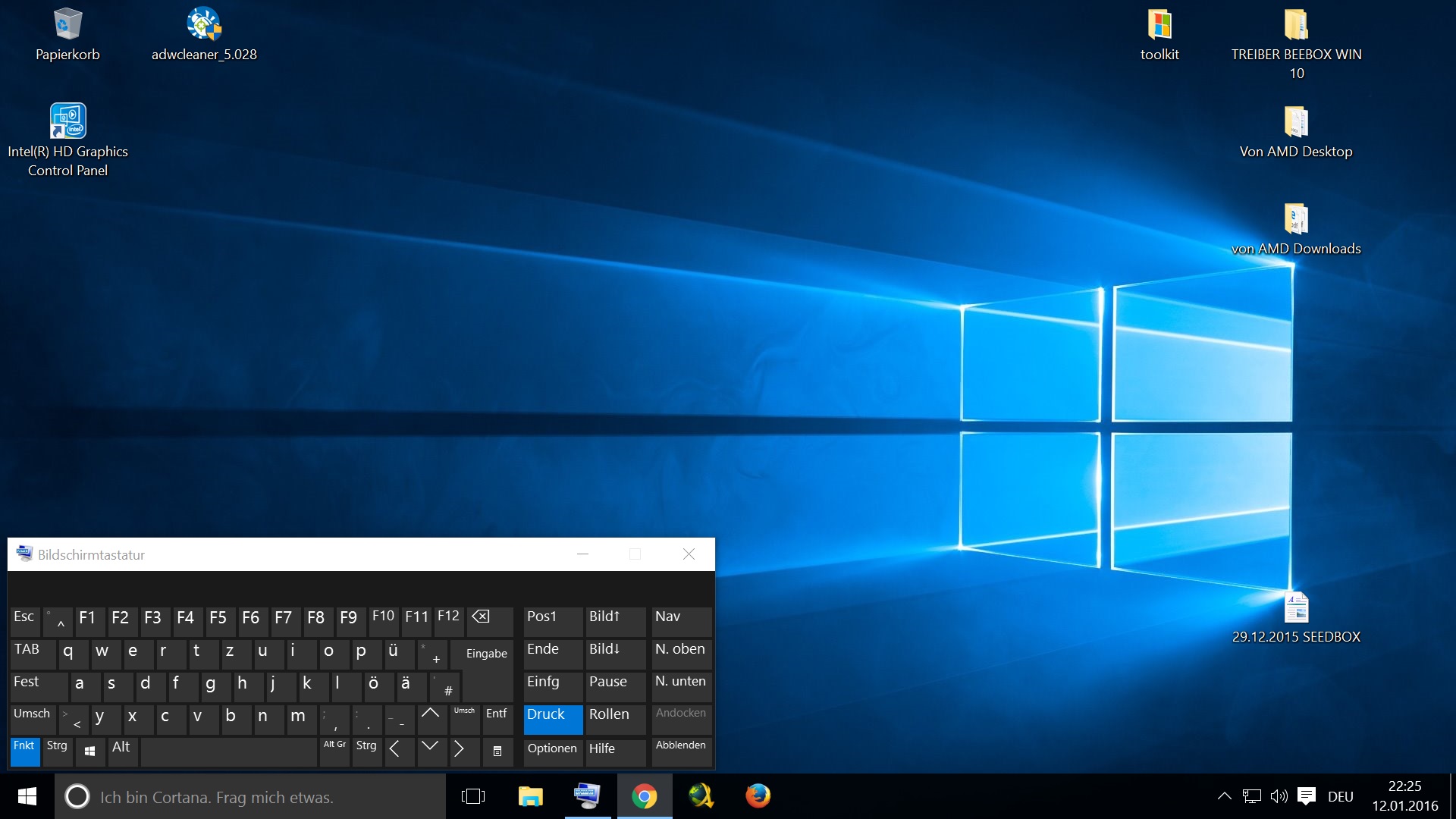
Task: Launch Firefox from the taskbar
Action: [758, 796]
